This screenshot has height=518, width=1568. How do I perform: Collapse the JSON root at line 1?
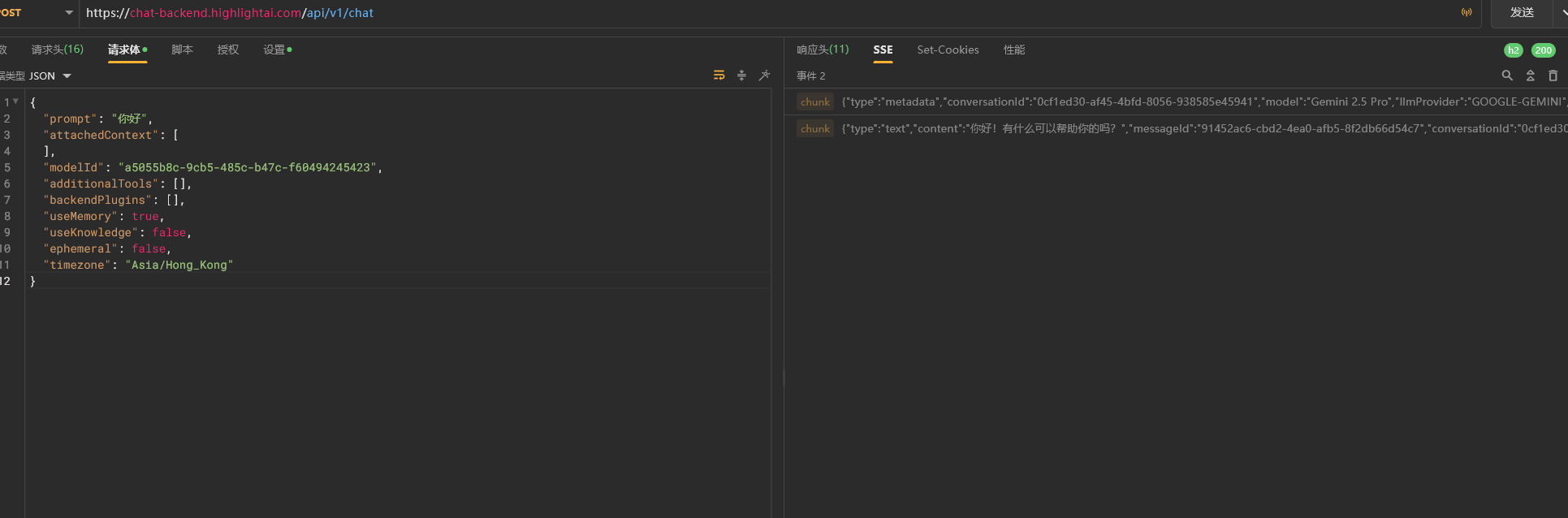pyautogui.click(x=15, y=101)
